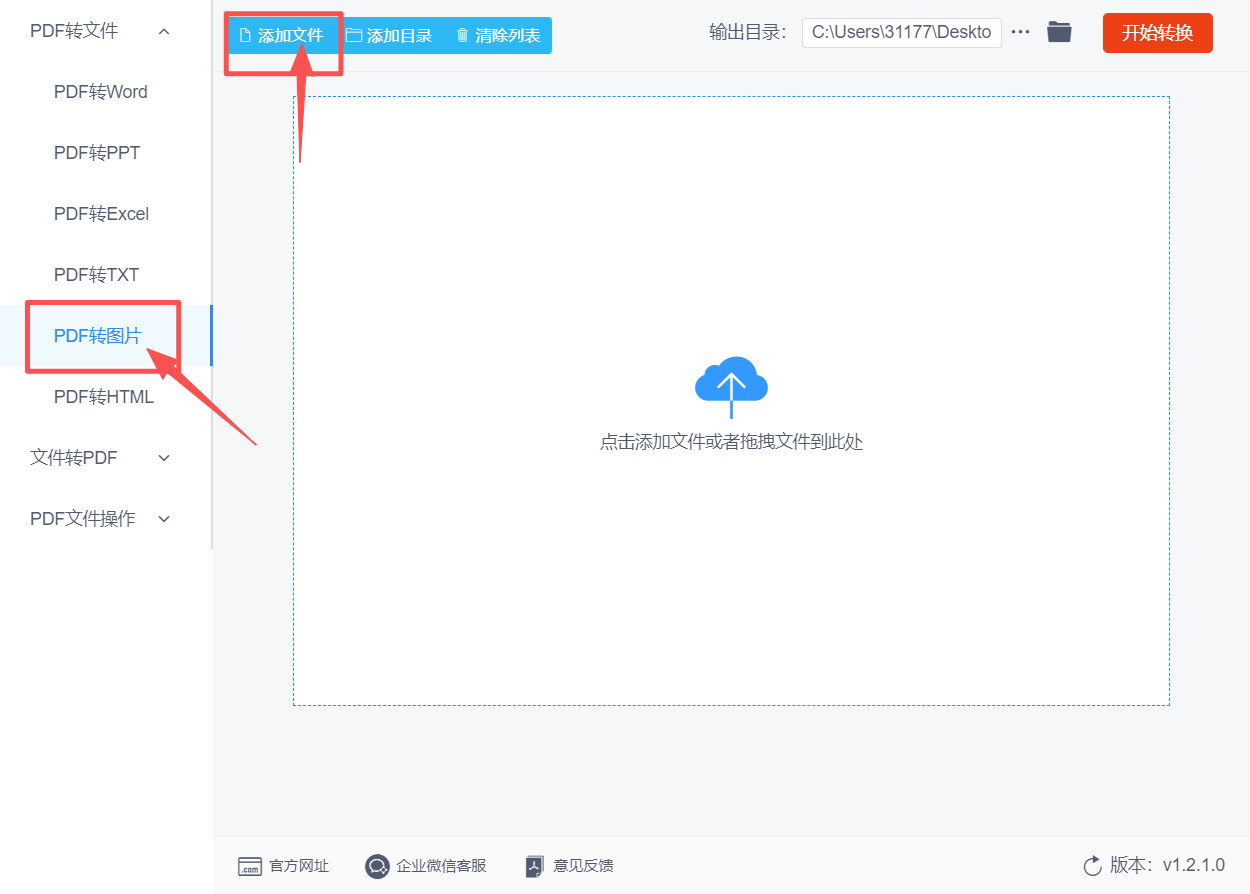Screen dimensions: 1250x894
Task: Click the 添加目录 button
Action: pyautogui.click(x=389, y=35)
